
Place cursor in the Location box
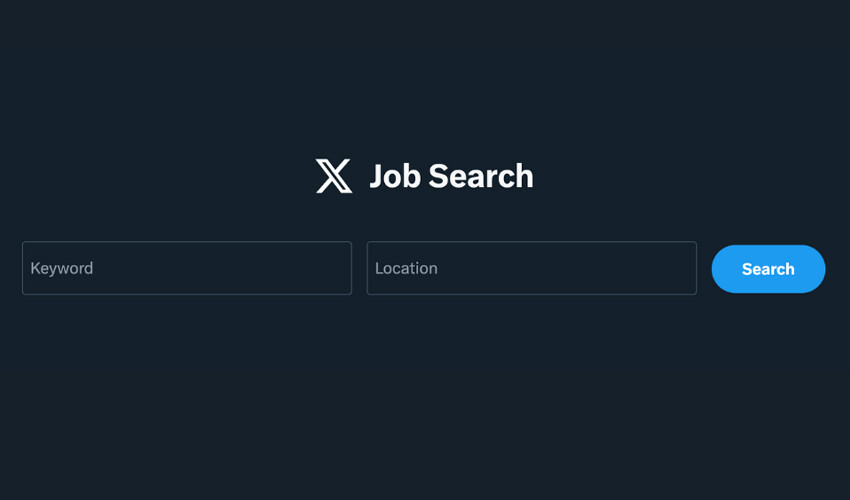tap(531, 268)
